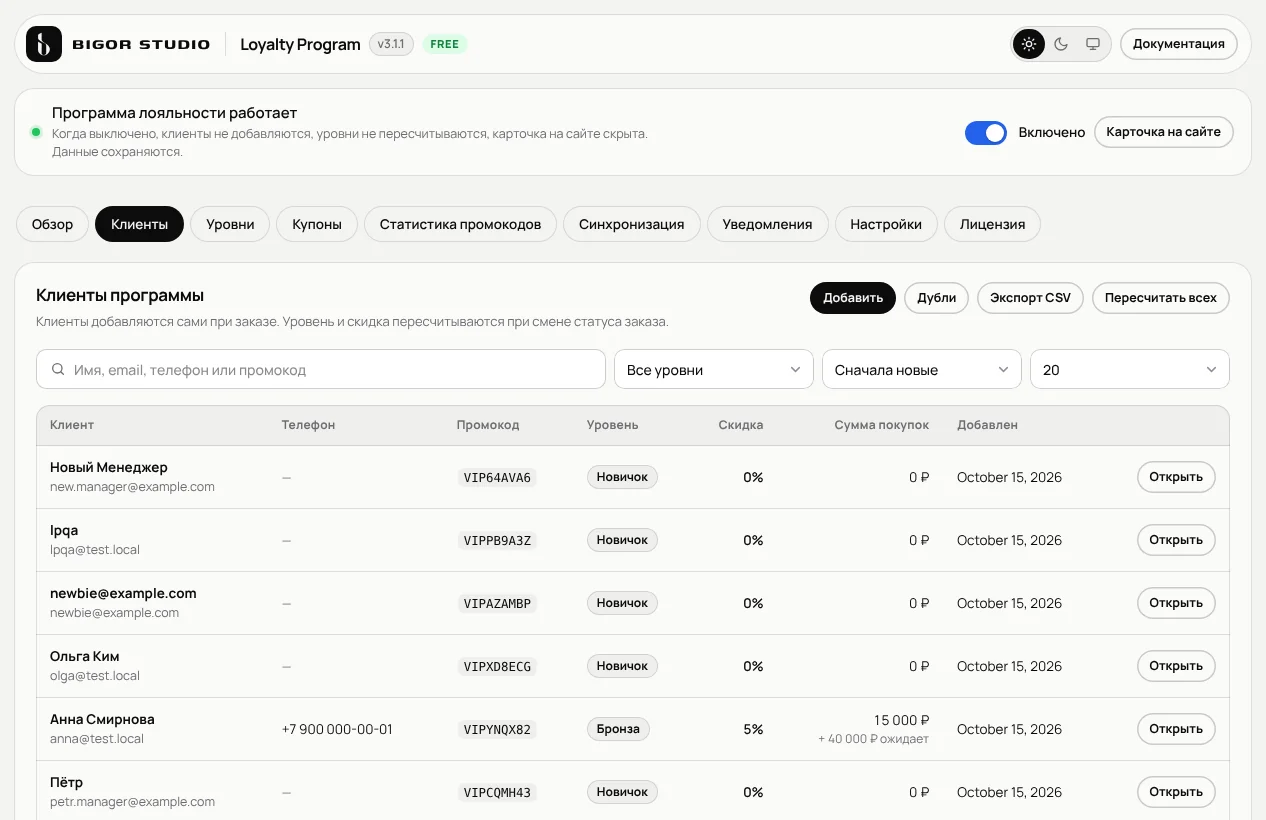Go to the Купоны tab

click(317, 224)
